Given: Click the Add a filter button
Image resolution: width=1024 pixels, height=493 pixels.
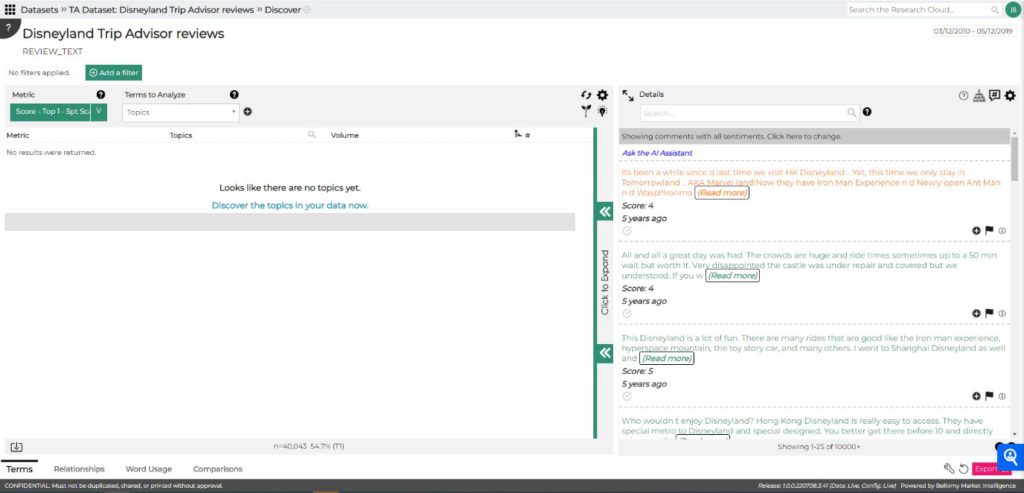Looking at the screenshot, I should (x=113, y=73).
